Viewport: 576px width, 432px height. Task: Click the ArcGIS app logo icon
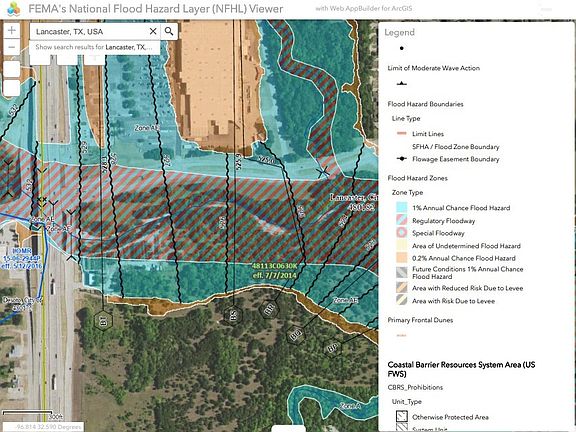[14, 9]
